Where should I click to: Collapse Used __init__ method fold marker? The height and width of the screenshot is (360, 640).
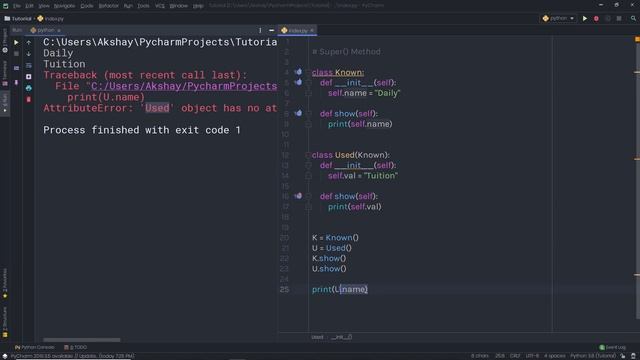pos(309,165)
